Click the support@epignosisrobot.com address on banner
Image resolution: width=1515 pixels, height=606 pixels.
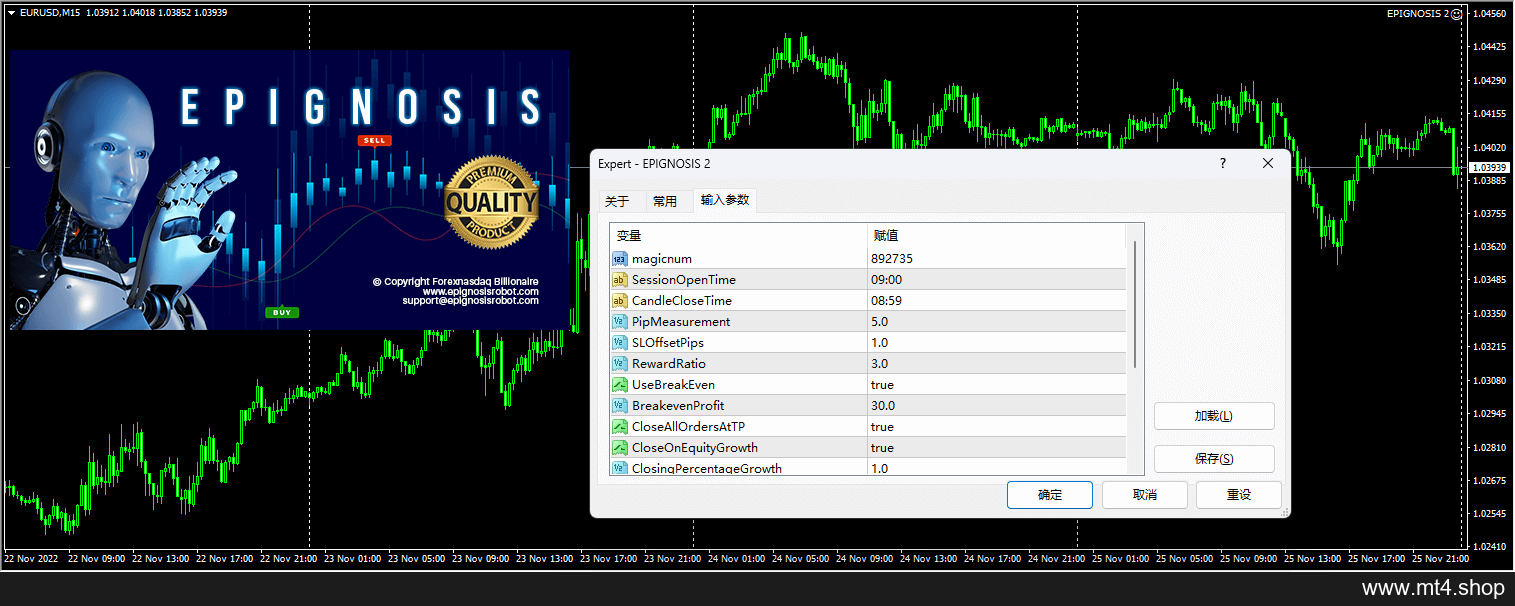pos(471,300)
